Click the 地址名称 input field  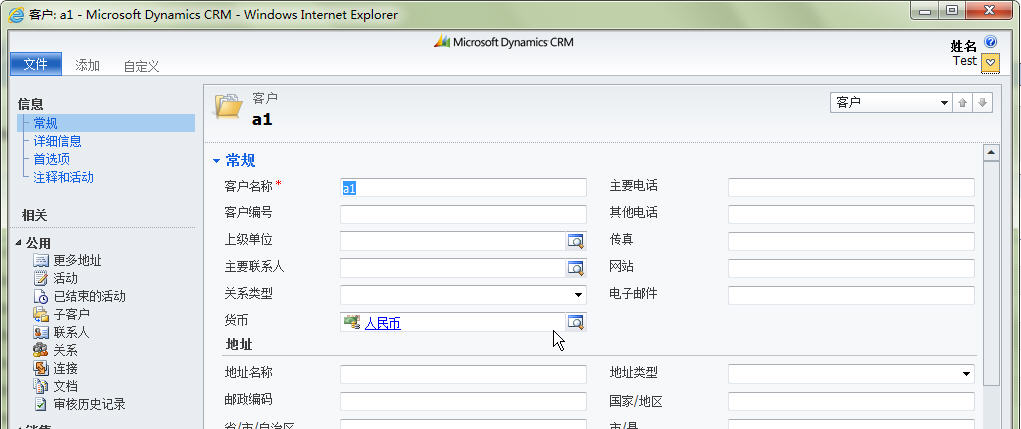(x=463, y=374)
